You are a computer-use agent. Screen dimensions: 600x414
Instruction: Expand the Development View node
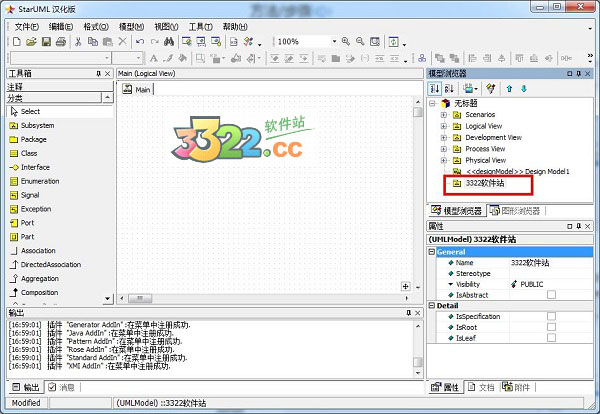(x=443, y=137)
